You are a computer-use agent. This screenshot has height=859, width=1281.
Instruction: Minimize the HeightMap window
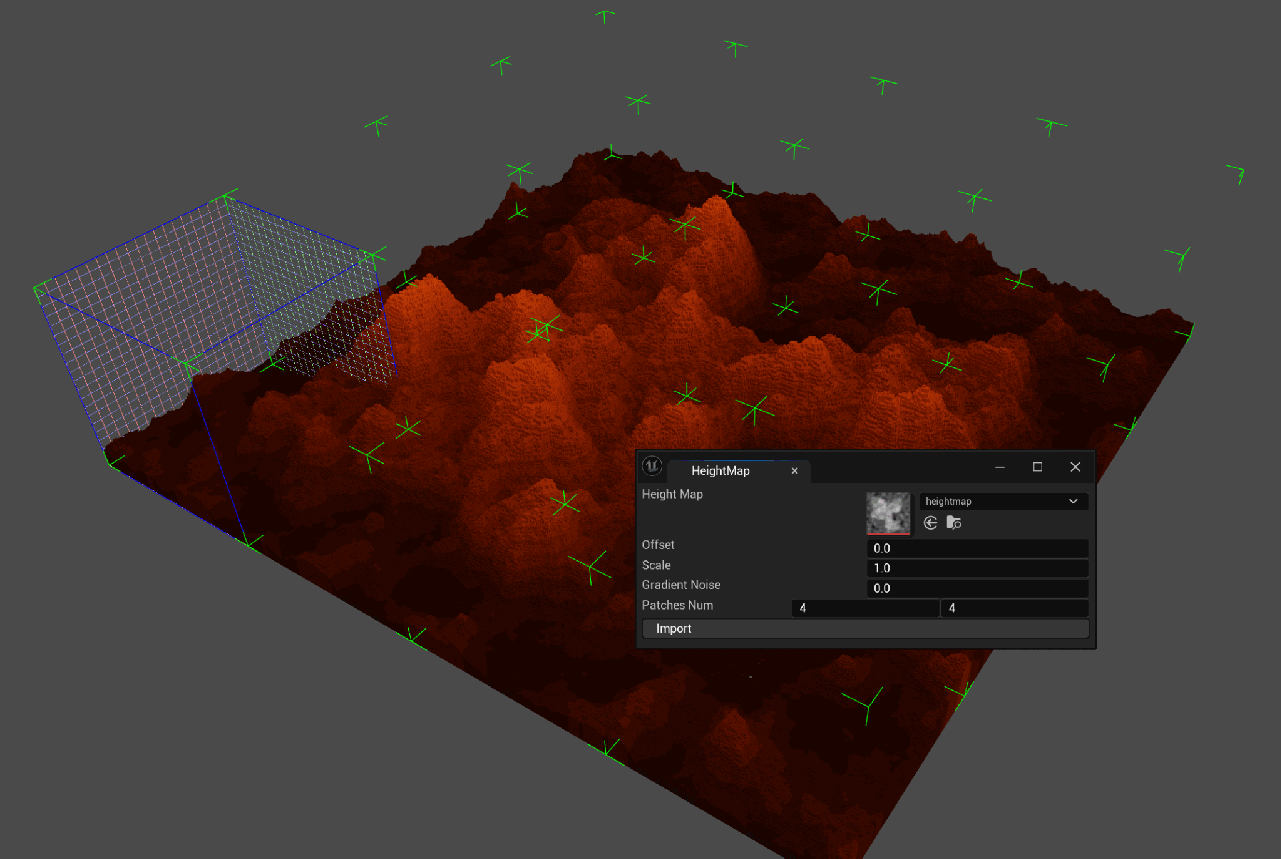coord(1000,467)
